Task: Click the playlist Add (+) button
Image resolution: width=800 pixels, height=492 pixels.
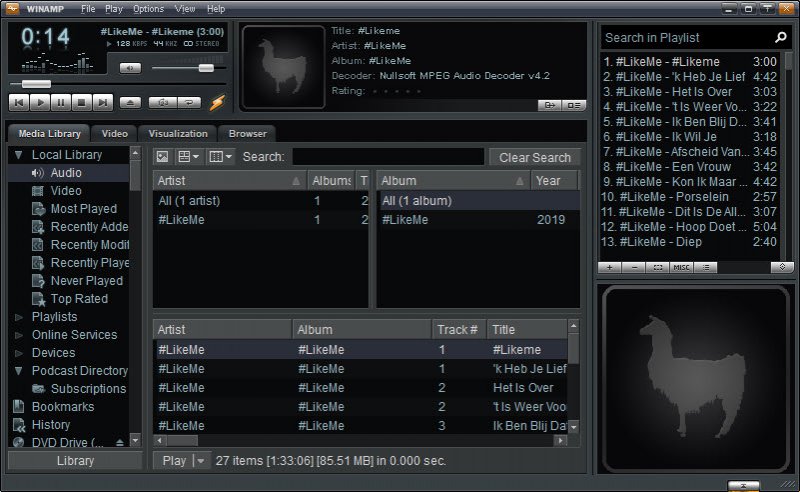Action: tap(610, 267)
